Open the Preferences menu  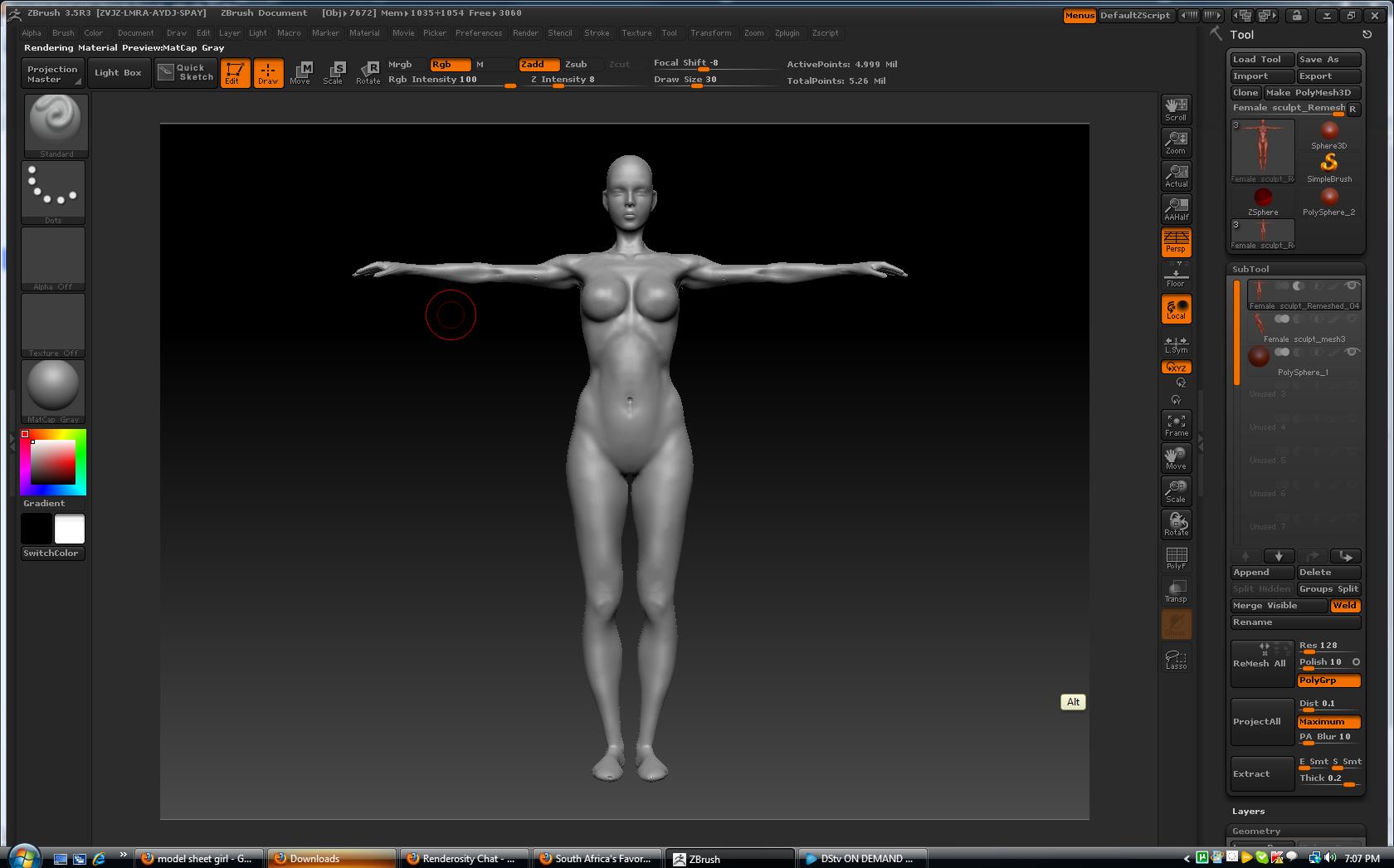point(479,33)
